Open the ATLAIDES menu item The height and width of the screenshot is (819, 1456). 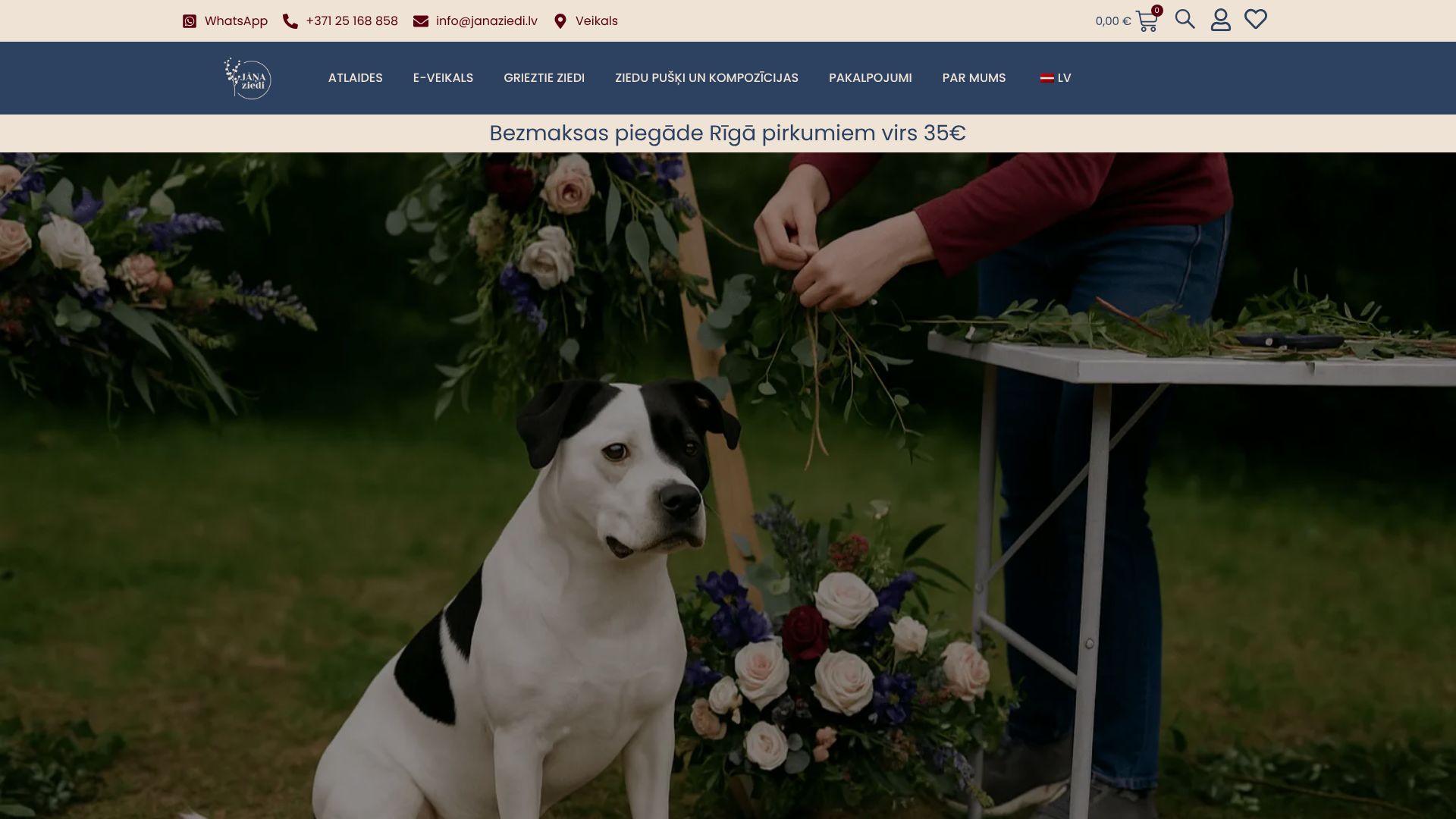tap(355, 78)
